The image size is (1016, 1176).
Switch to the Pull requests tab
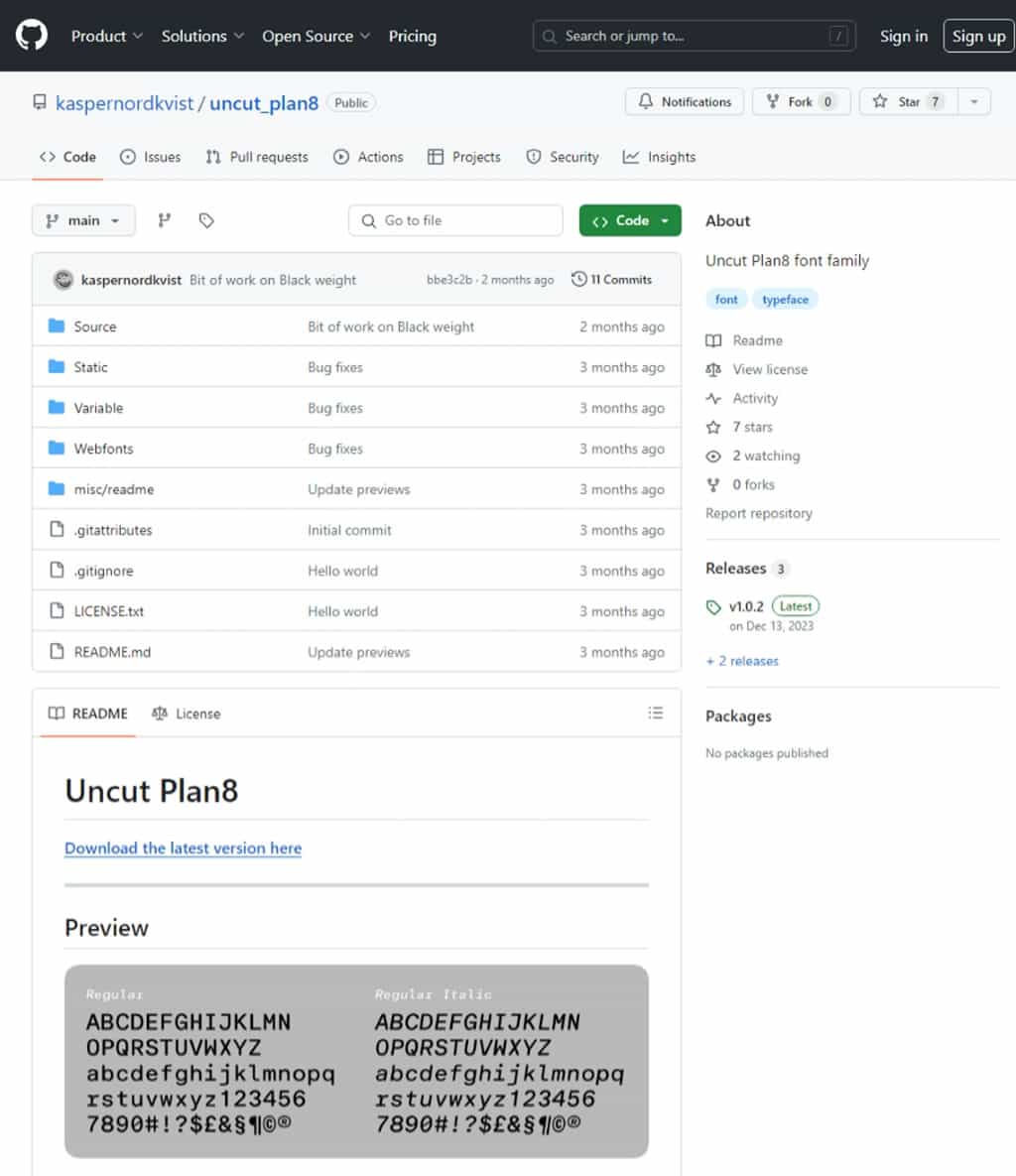257,157
